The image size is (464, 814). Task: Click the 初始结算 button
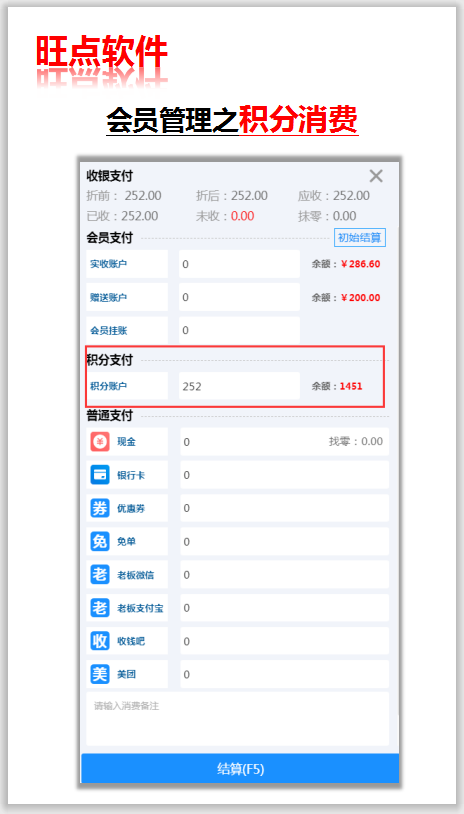click(x=360, y=238)
